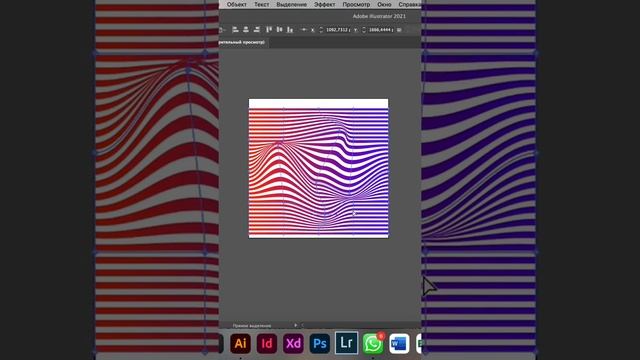Open Adobe XD from the dock
The width and height of the screenshot is (640, 360).
[293, 343]
